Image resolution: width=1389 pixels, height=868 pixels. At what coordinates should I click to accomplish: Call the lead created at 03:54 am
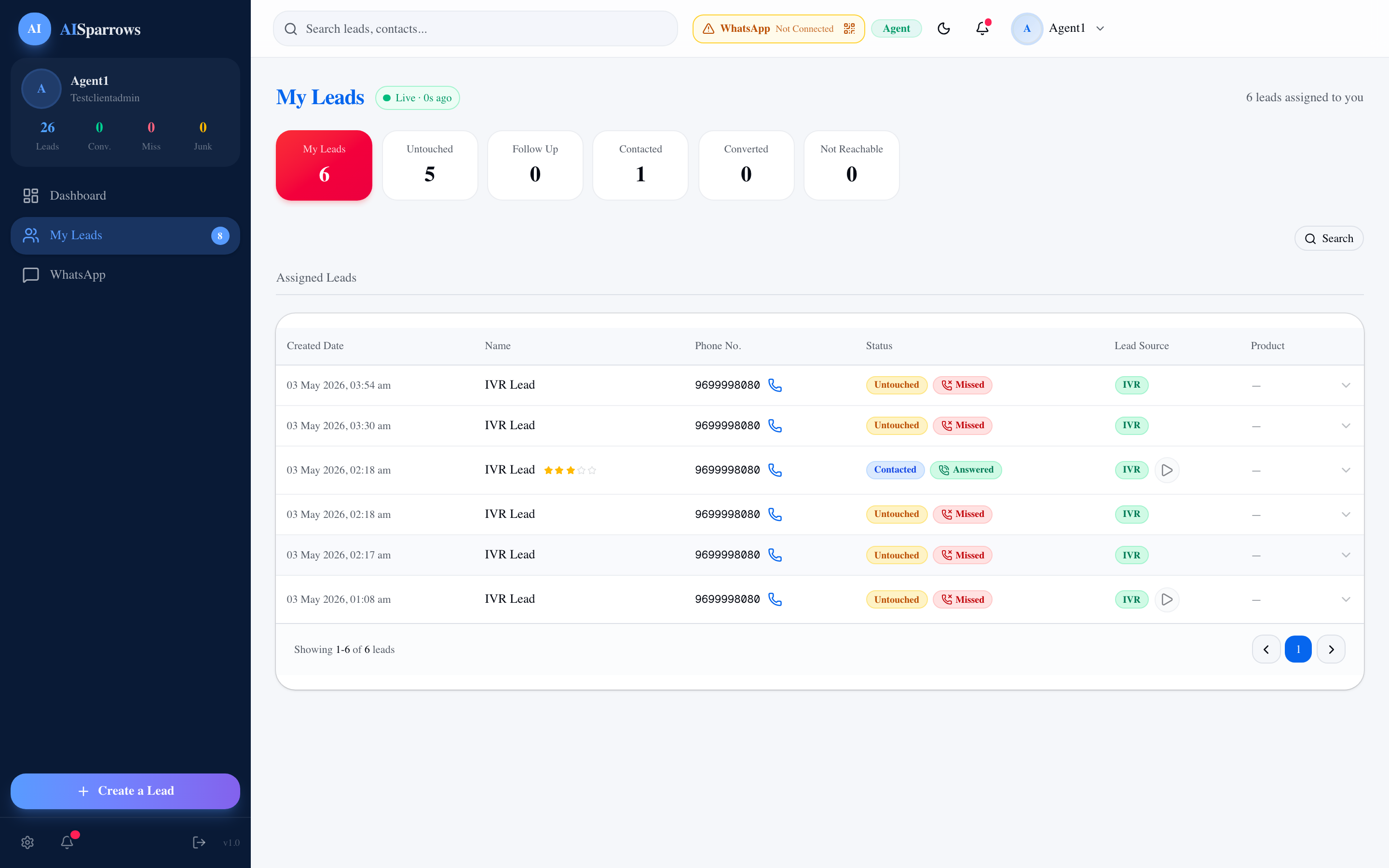775,385
